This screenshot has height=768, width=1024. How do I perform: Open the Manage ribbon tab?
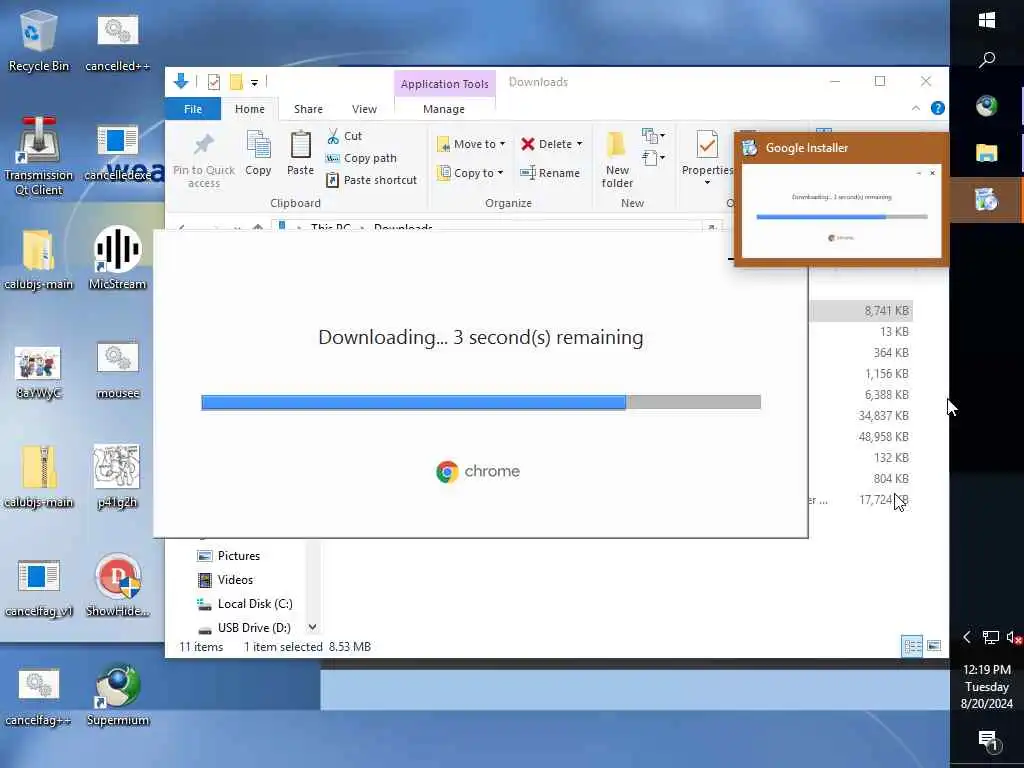(443, 109)
